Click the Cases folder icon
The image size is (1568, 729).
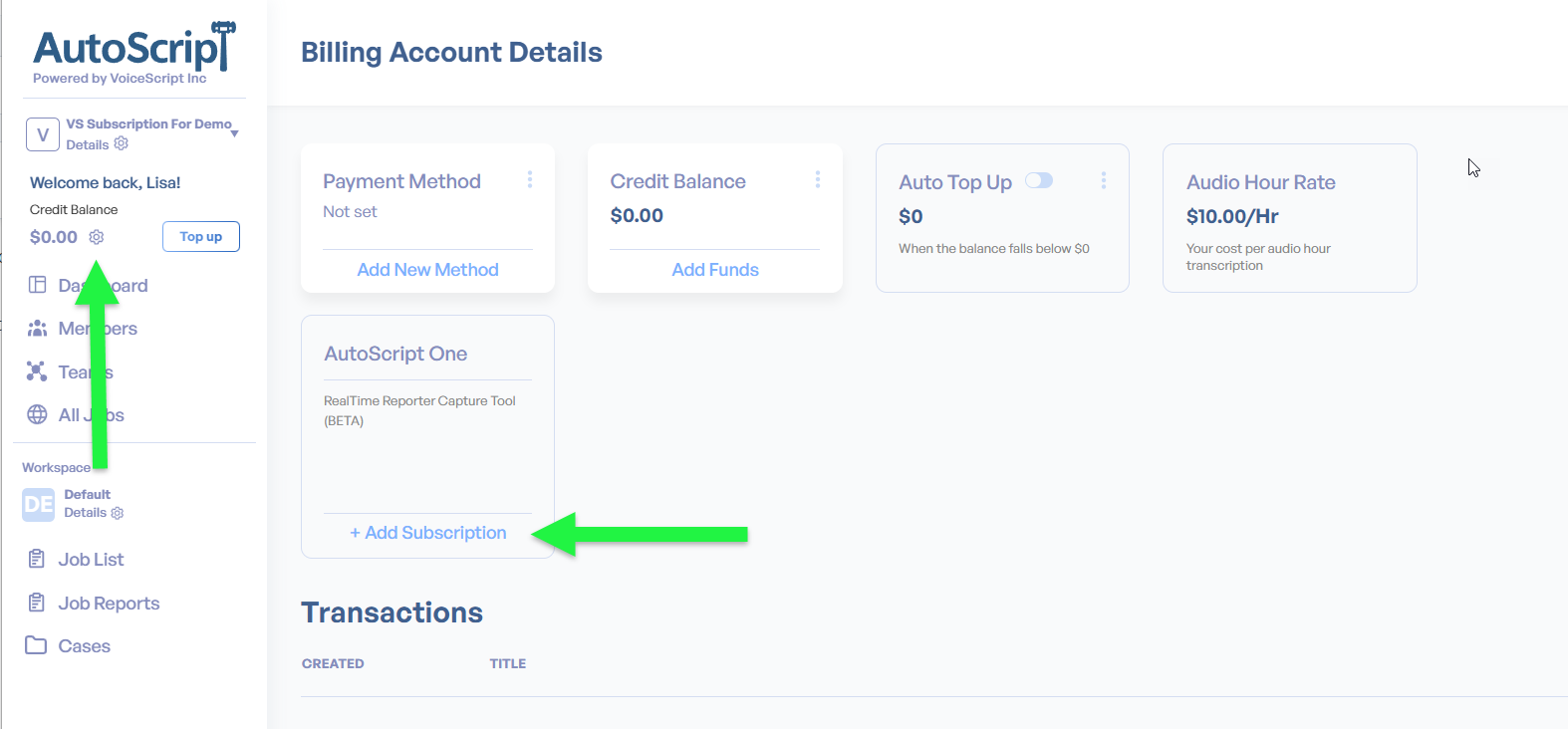coord(36,645)
